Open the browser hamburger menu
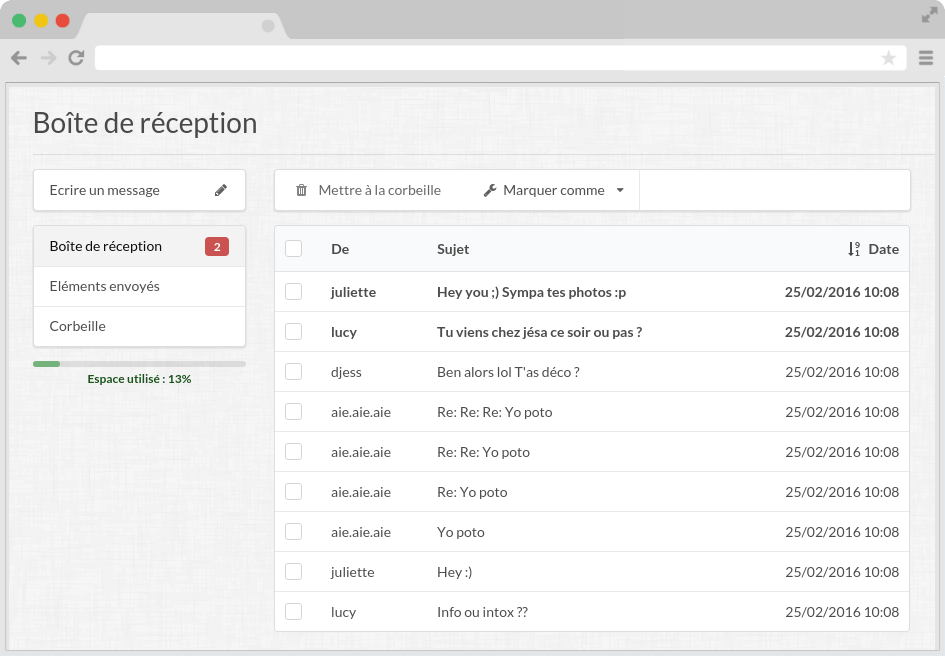 926,58
